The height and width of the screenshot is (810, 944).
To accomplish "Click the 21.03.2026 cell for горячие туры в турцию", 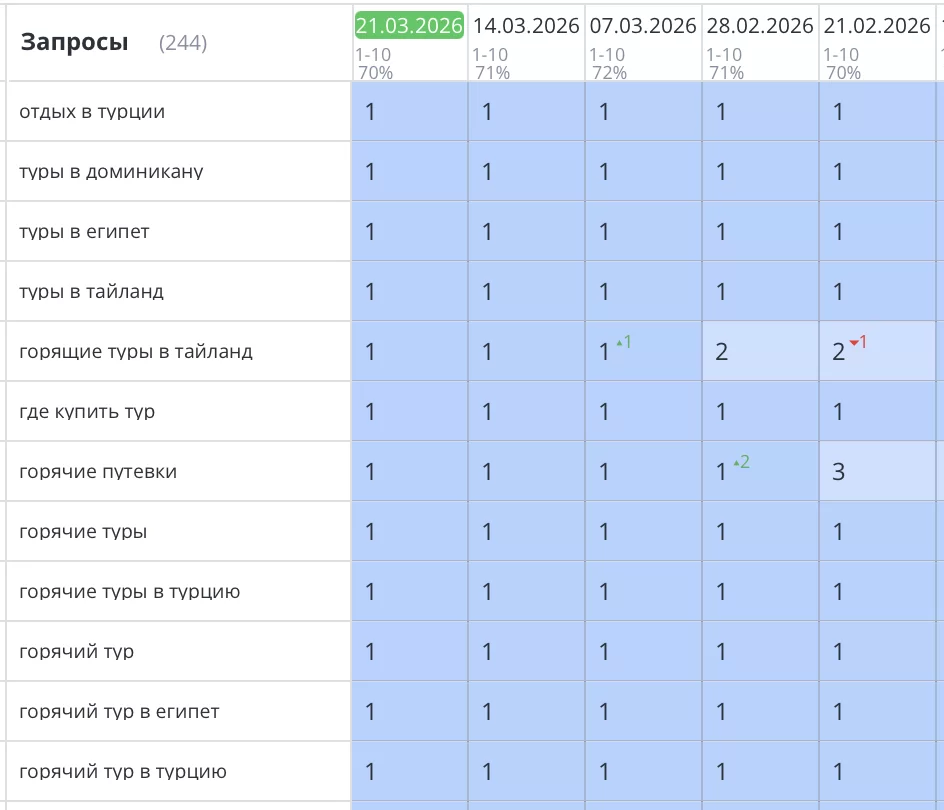I will click(x=409, y=592).
